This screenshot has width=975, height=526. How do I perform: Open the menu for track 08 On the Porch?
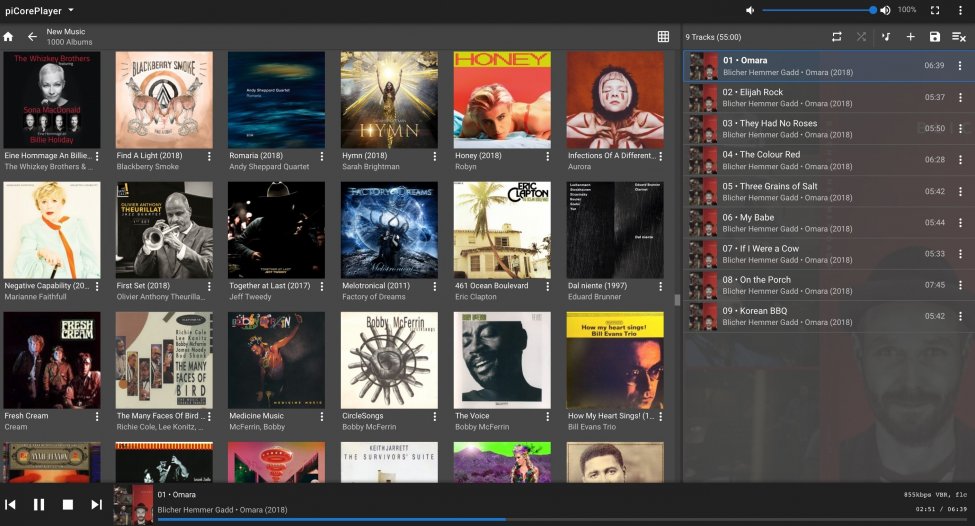pos(960,285)
